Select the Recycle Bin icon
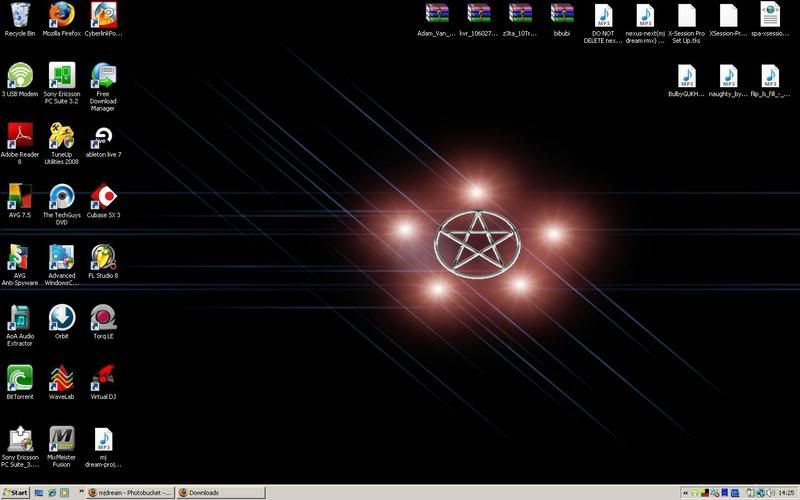 click(x=20, y=15)
